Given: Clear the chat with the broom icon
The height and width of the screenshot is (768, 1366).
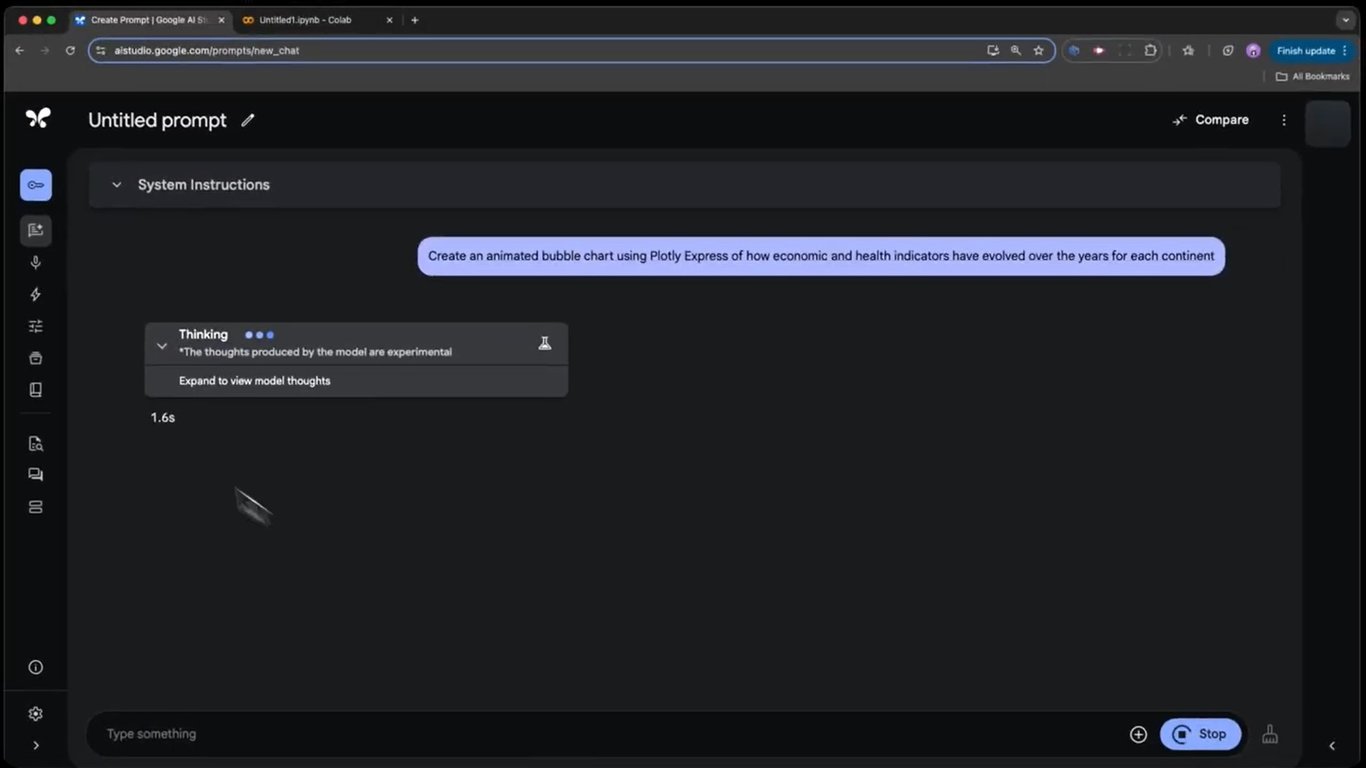Looking at the screenshot, I should (1269, 733).
